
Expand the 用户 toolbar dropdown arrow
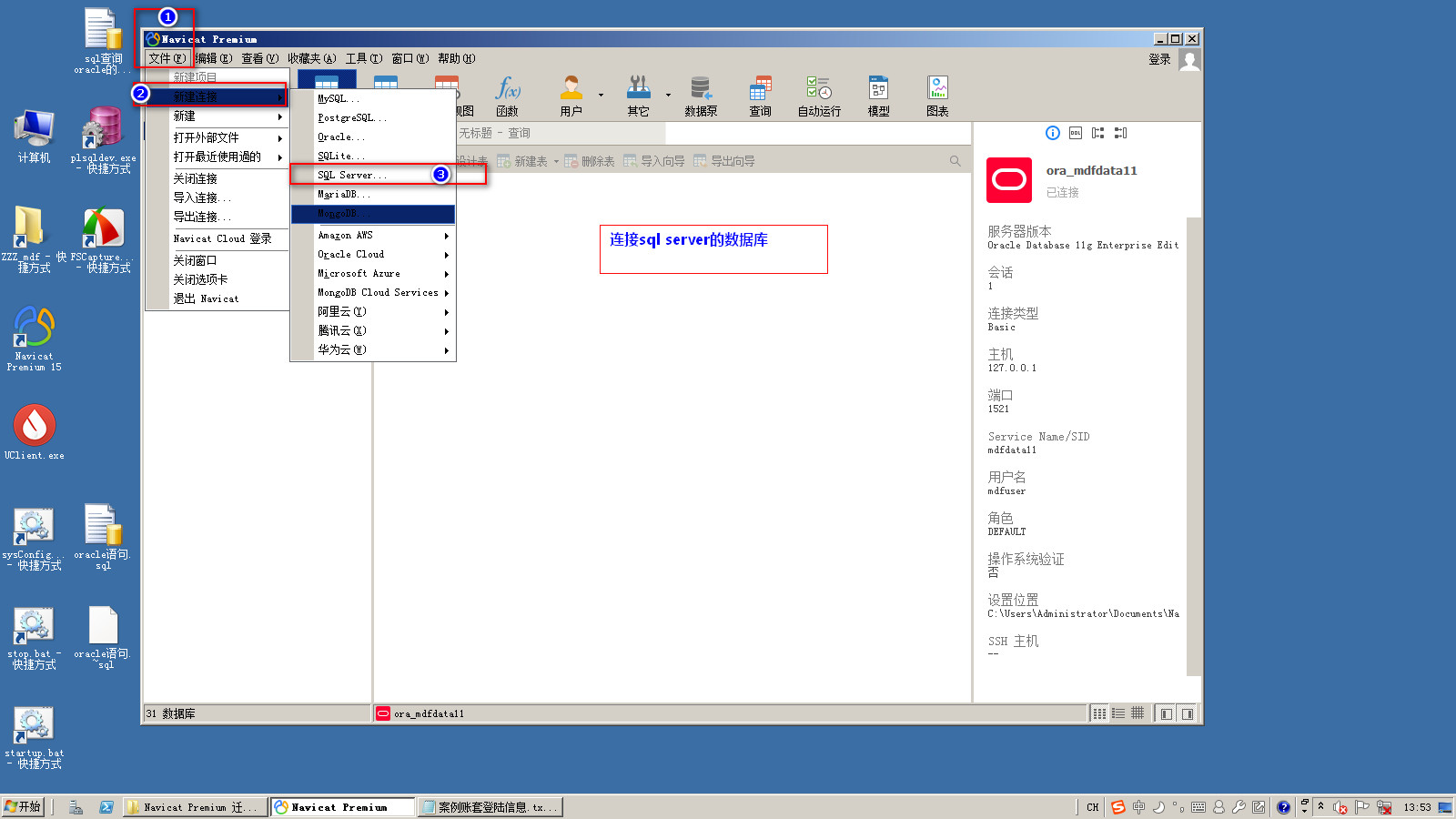point(601,95)
